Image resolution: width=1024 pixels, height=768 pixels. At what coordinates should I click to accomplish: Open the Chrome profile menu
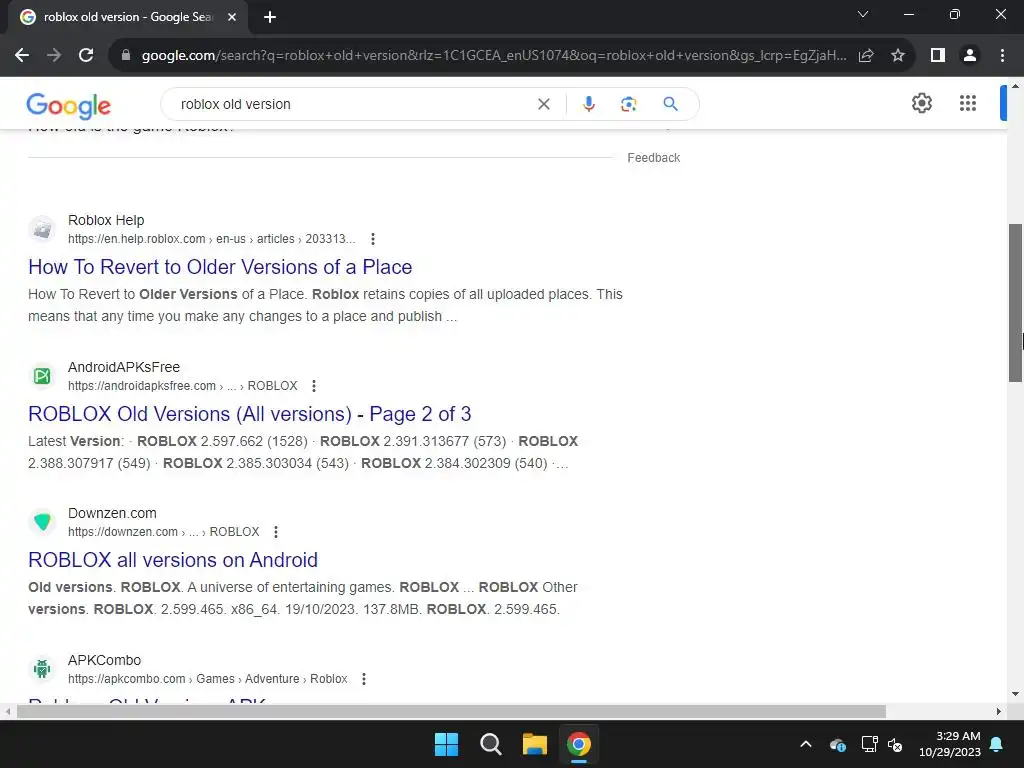click(970, 56)
